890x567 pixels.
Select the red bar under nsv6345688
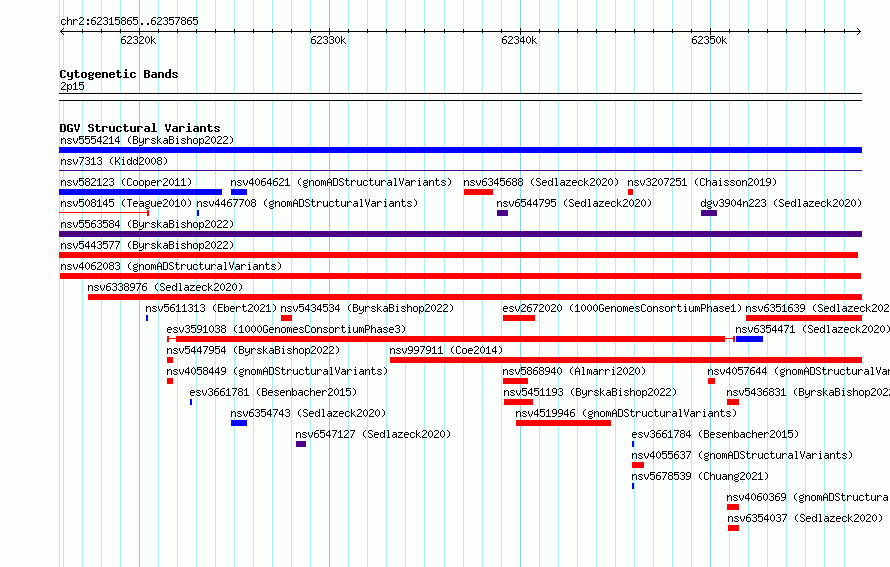click(478, 192)
